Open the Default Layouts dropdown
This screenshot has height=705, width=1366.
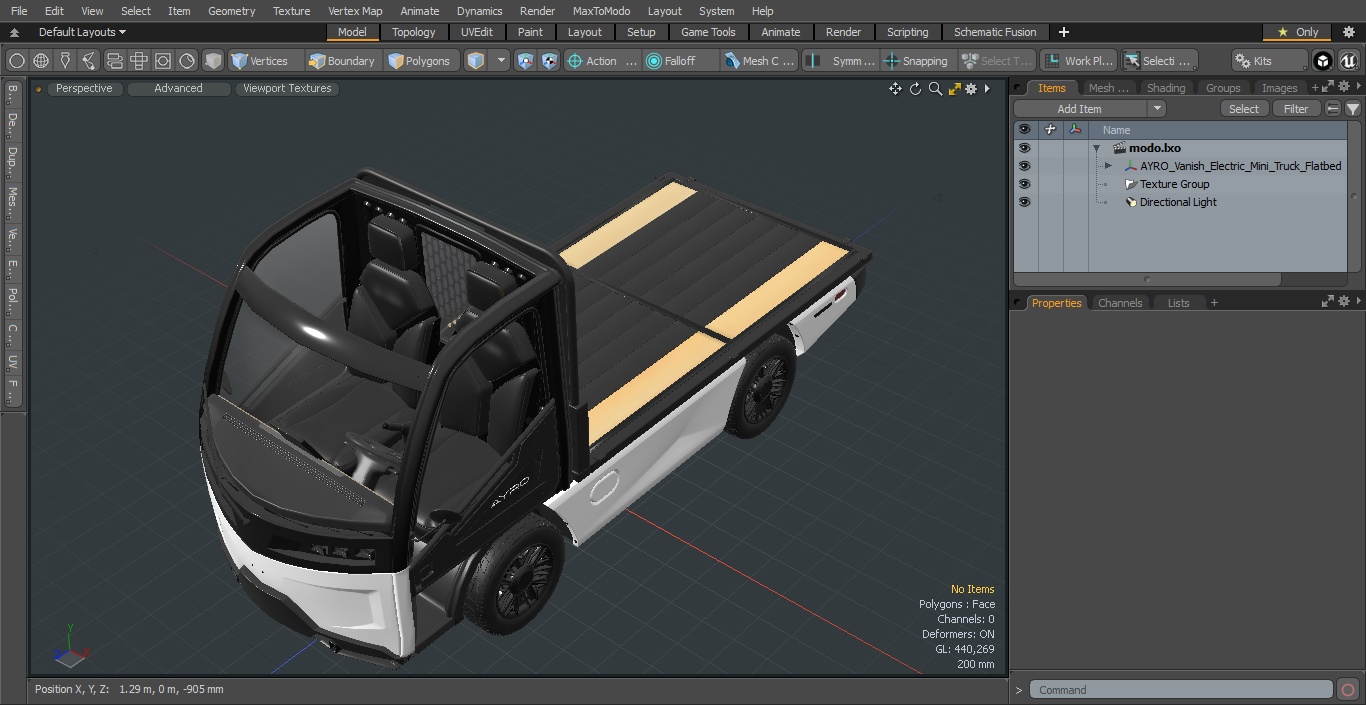point(82,32)
